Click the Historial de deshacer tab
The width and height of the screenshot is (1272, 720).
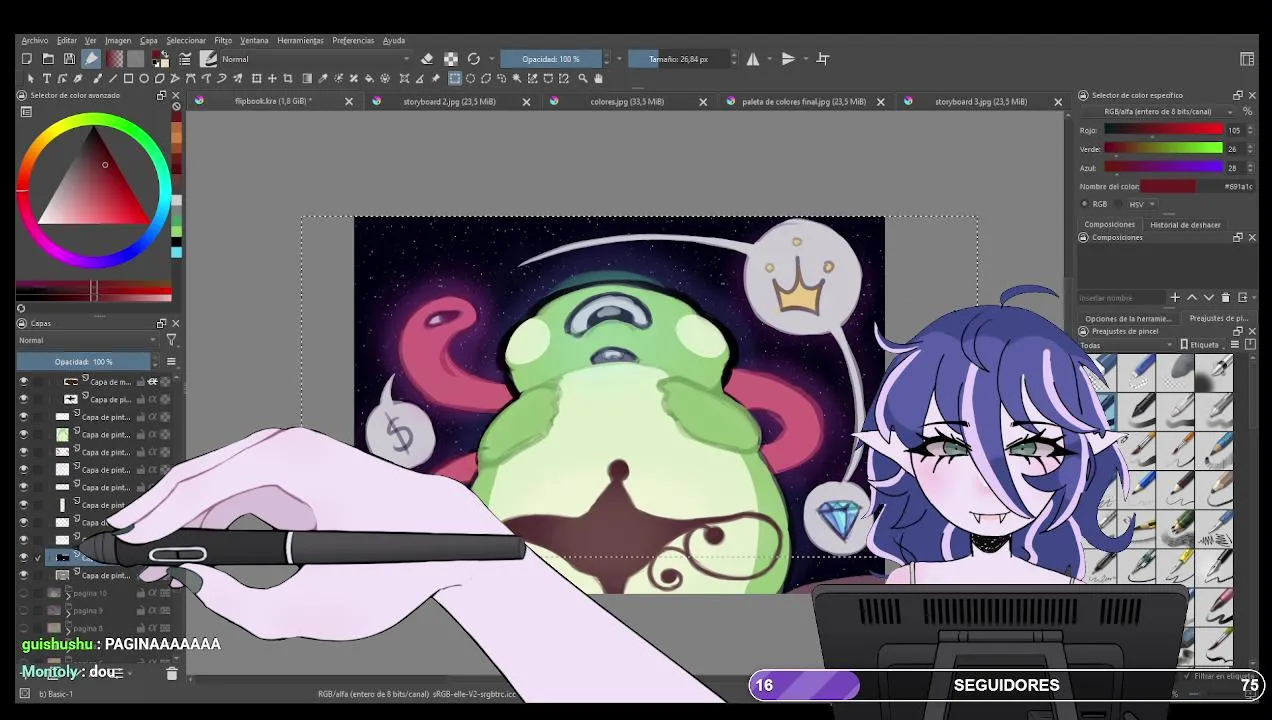coord(1185,225)
